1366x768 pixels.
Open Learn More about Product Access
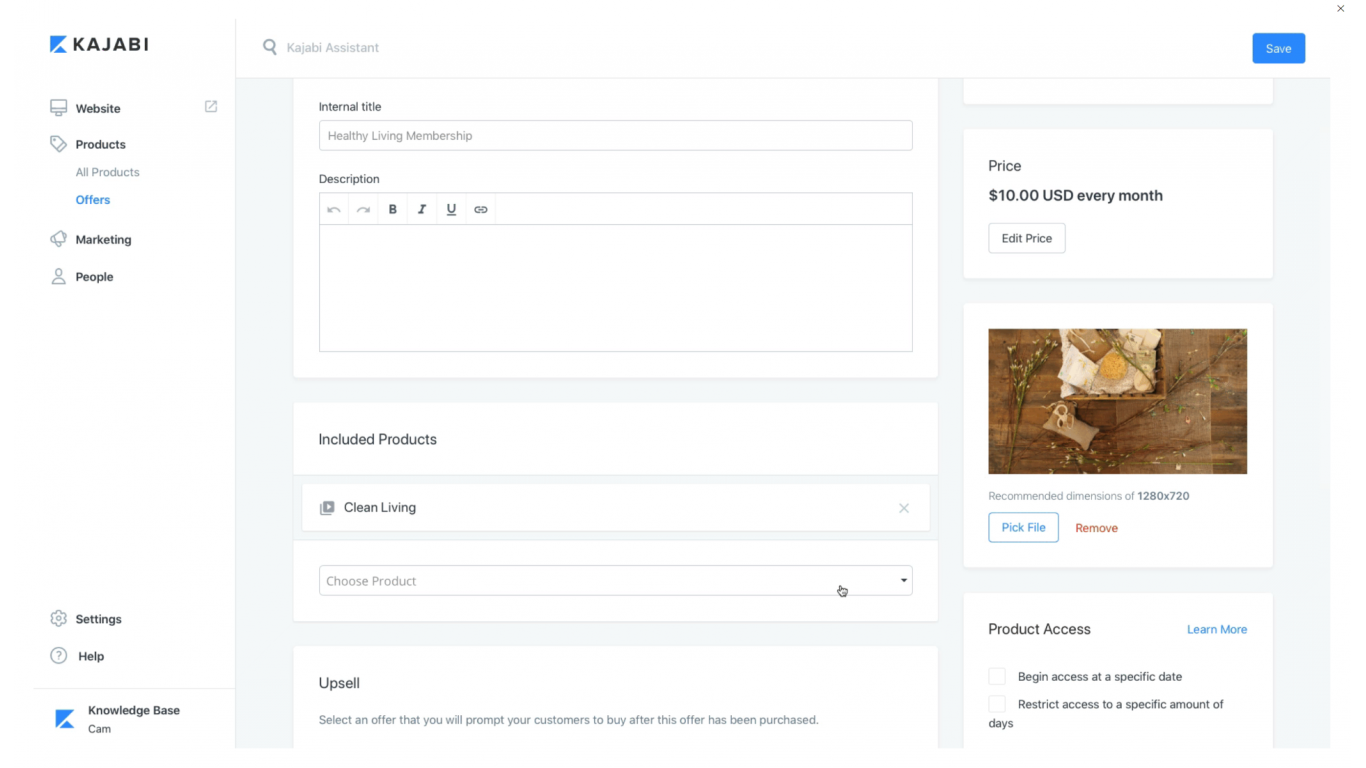click(x=1217, y=629)
